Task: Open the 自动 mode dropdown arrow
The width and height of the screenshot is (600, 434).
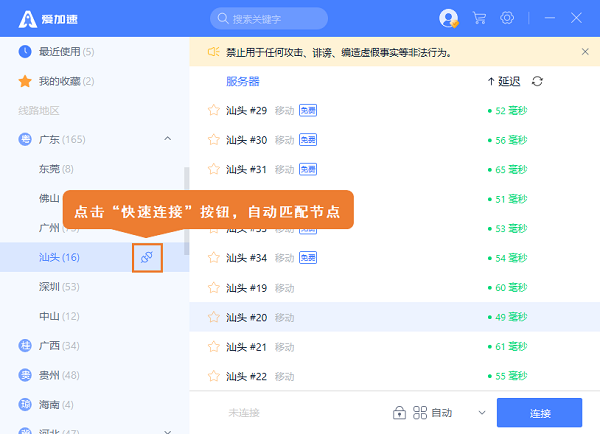Action: (x=481, y=412)
